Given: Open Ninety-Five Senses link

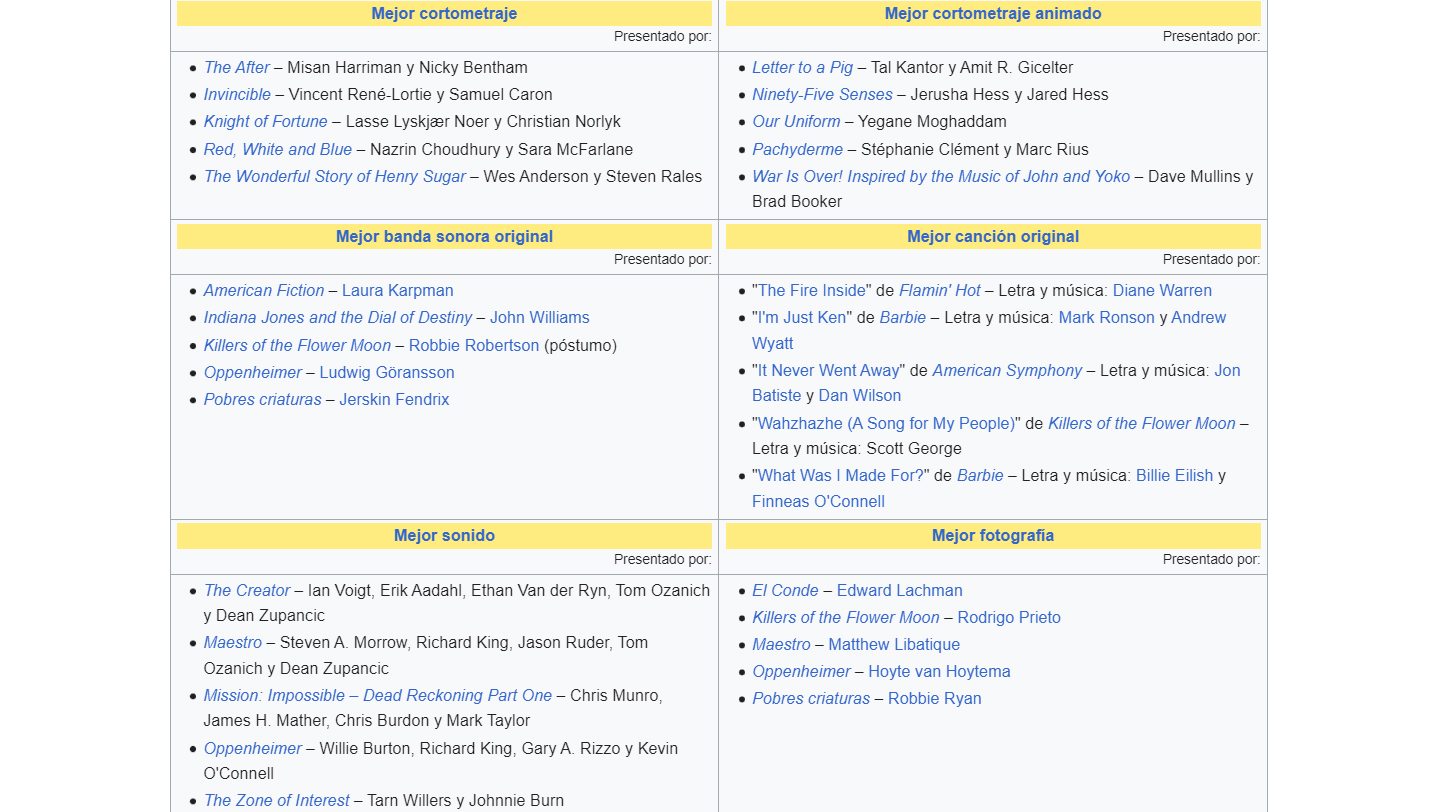Looking at the screenshot, I should click(822, 95).
